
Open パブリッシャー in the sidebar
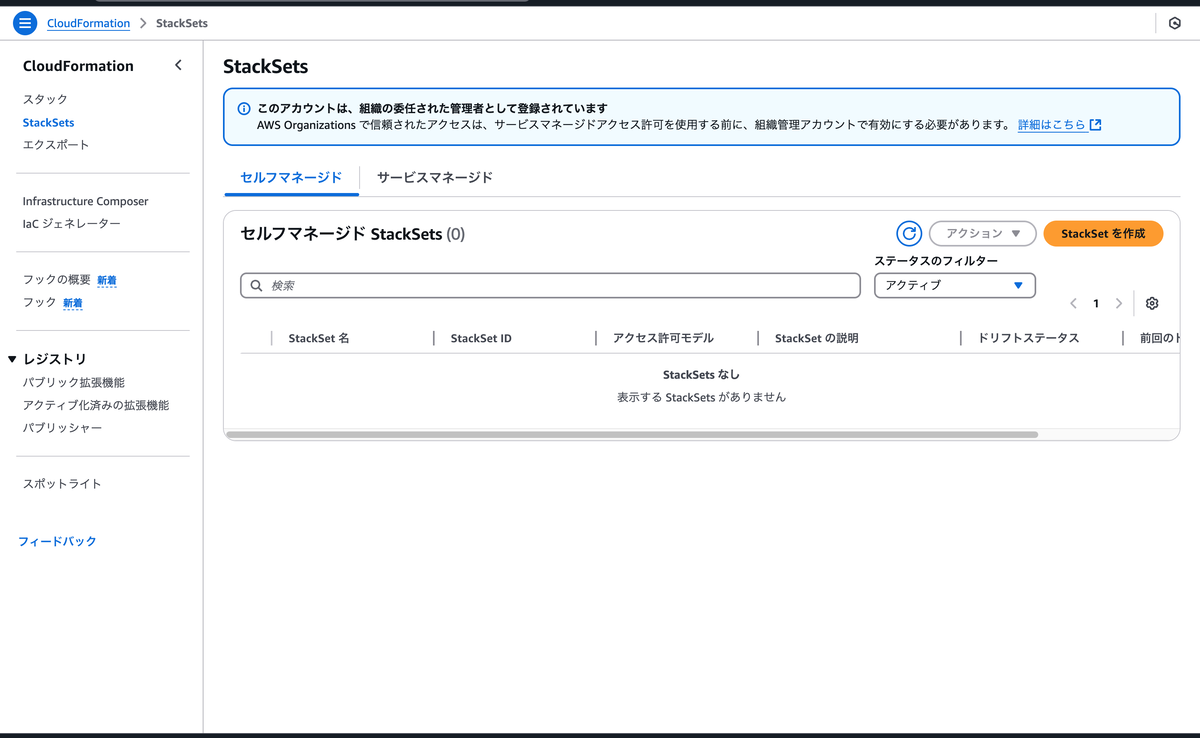click(62, 428)
